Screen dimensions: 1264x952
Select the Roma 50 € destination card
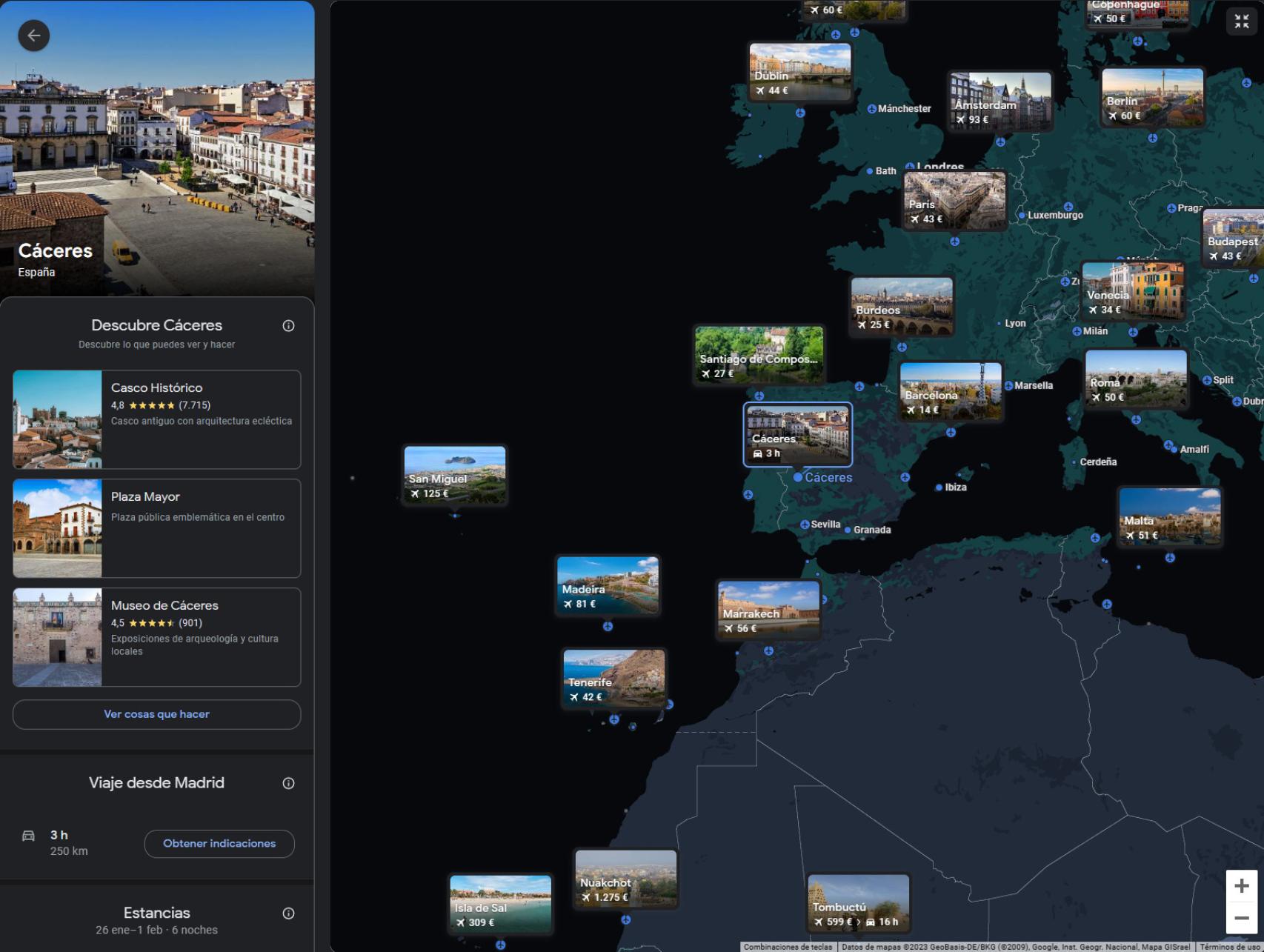coord(1136,379)
